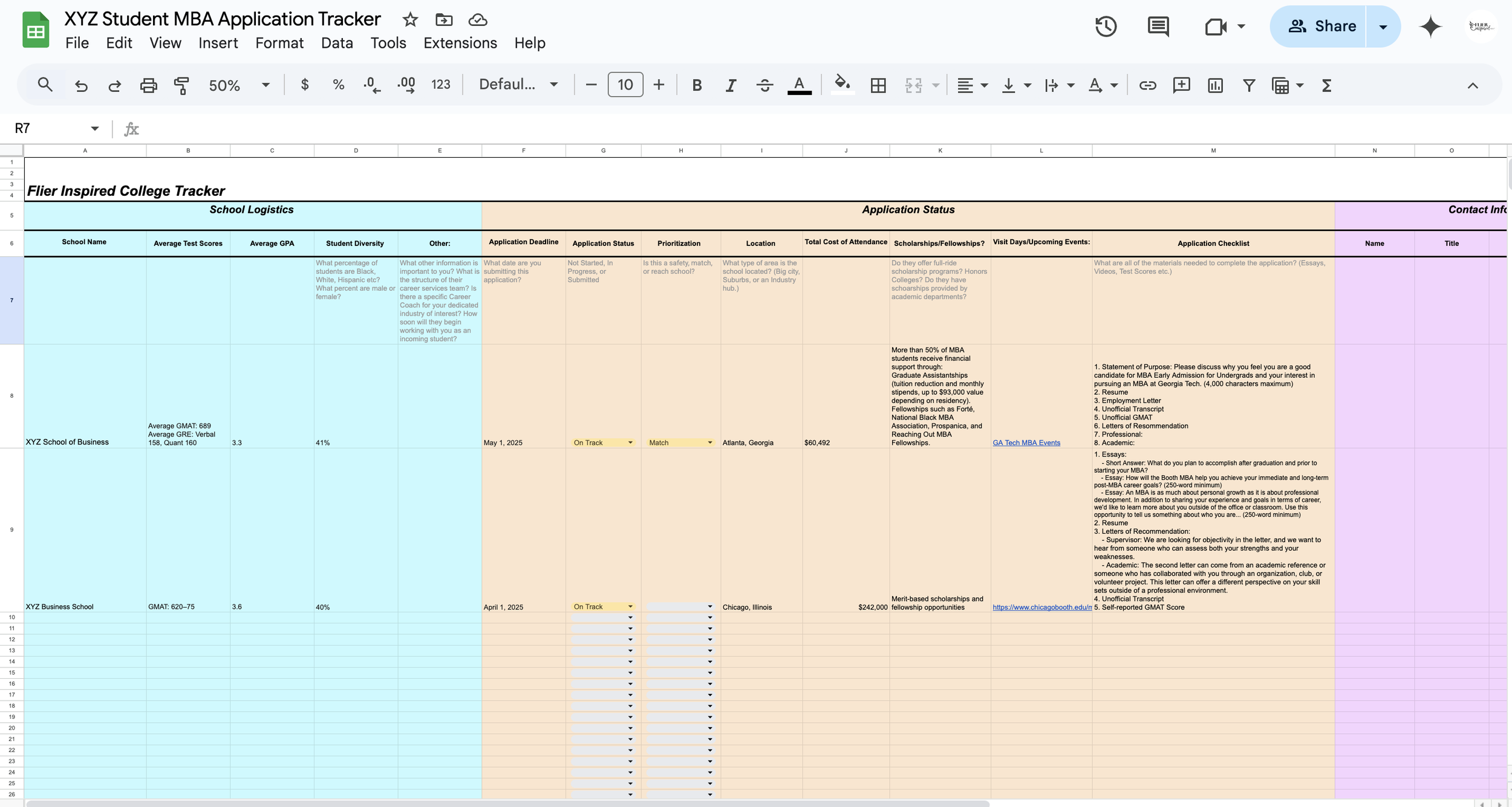Open vertical align dropdown
The height and width of the screenshot is (807, 1512).
(x=1016, y=85)
